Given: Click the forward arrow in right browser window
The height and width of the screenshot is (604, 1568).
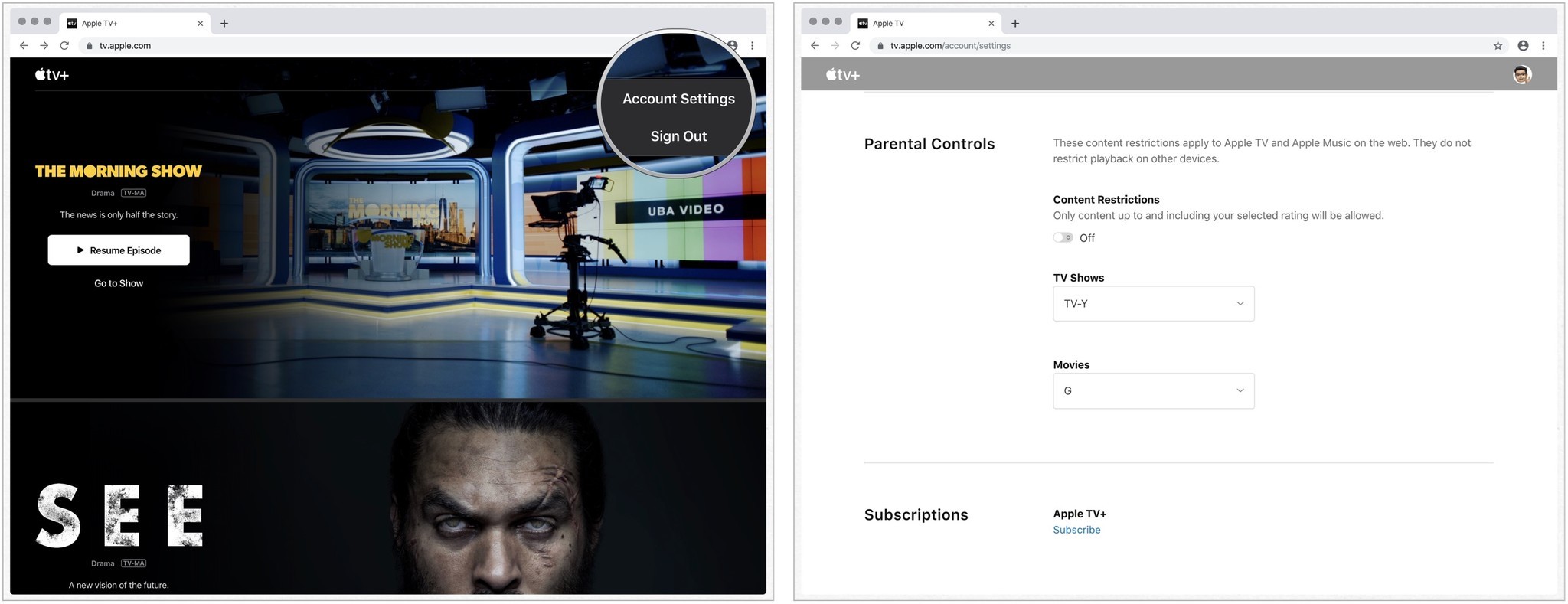Looking at the screenshot, I should pyautogui.click(x=835, y=45).
